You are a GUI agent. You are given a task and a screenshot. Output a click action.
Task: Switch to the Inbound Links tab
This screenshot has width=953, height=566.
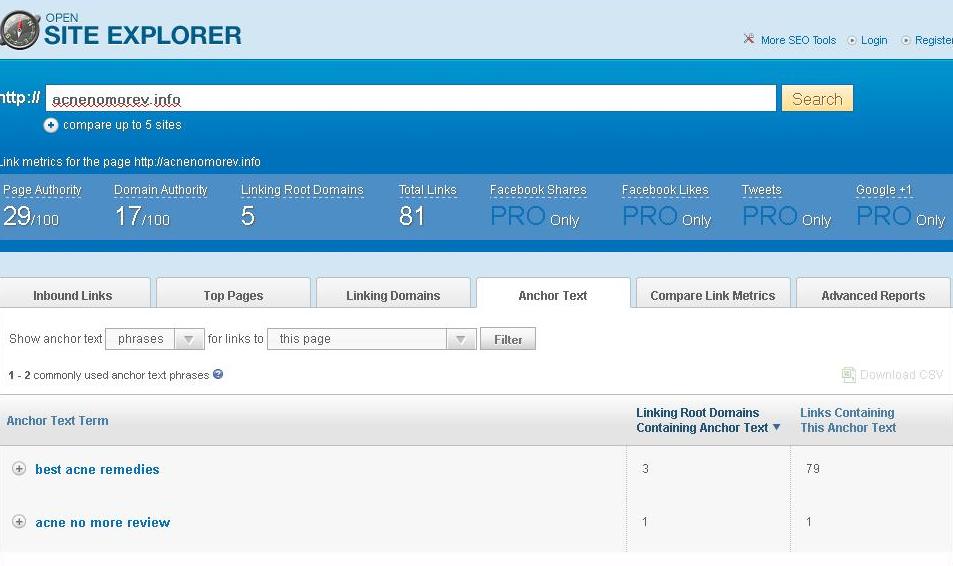[x=73, y=295]
